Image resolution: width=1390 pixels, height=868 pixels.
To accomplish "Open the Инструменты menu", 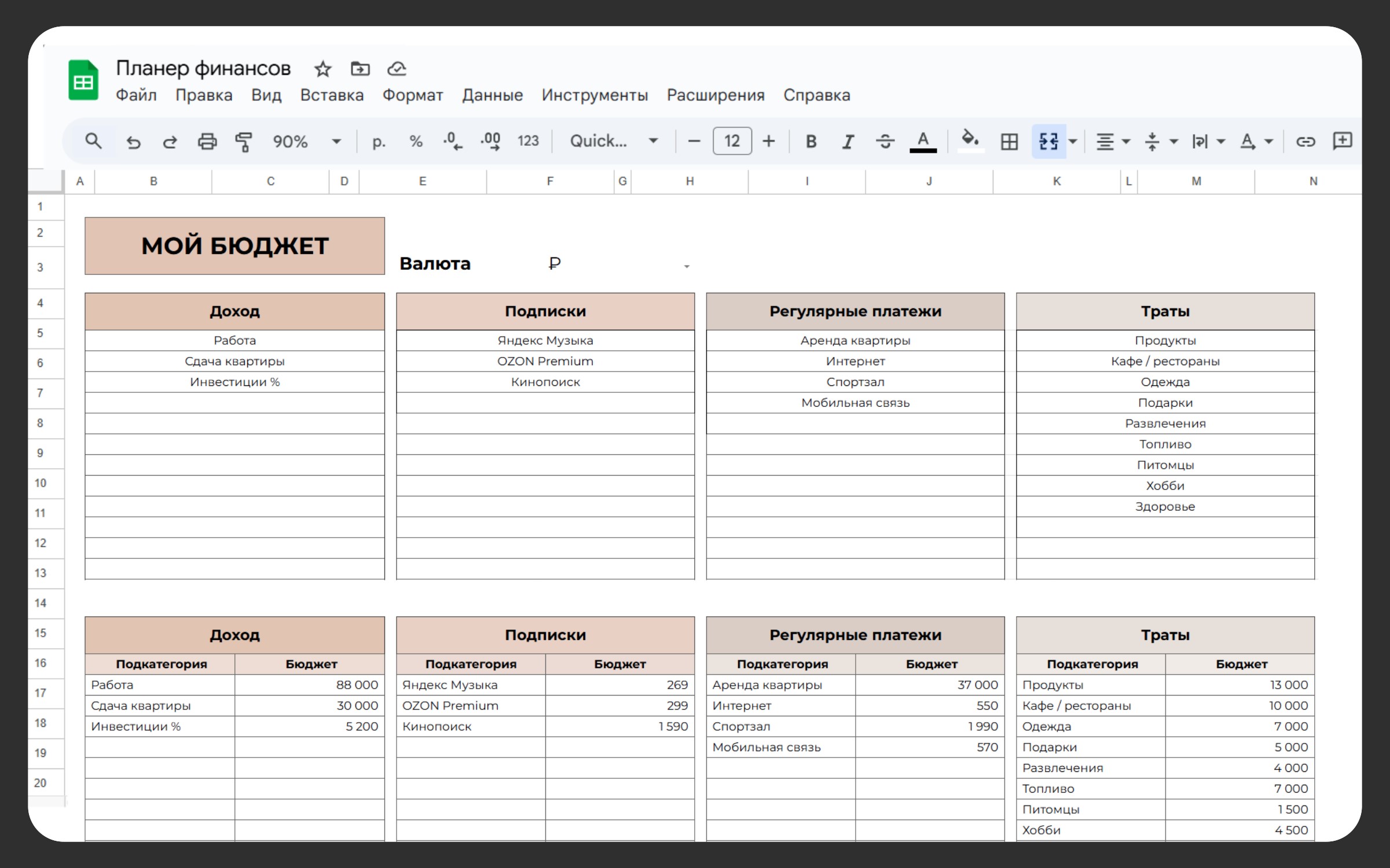I will [x=595, y=95].
